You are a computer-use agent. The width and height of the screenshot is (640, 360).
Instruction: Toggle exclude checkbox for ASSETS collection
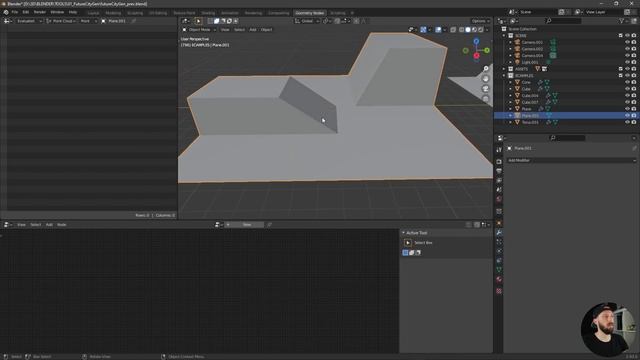click(x=621, y=69)
